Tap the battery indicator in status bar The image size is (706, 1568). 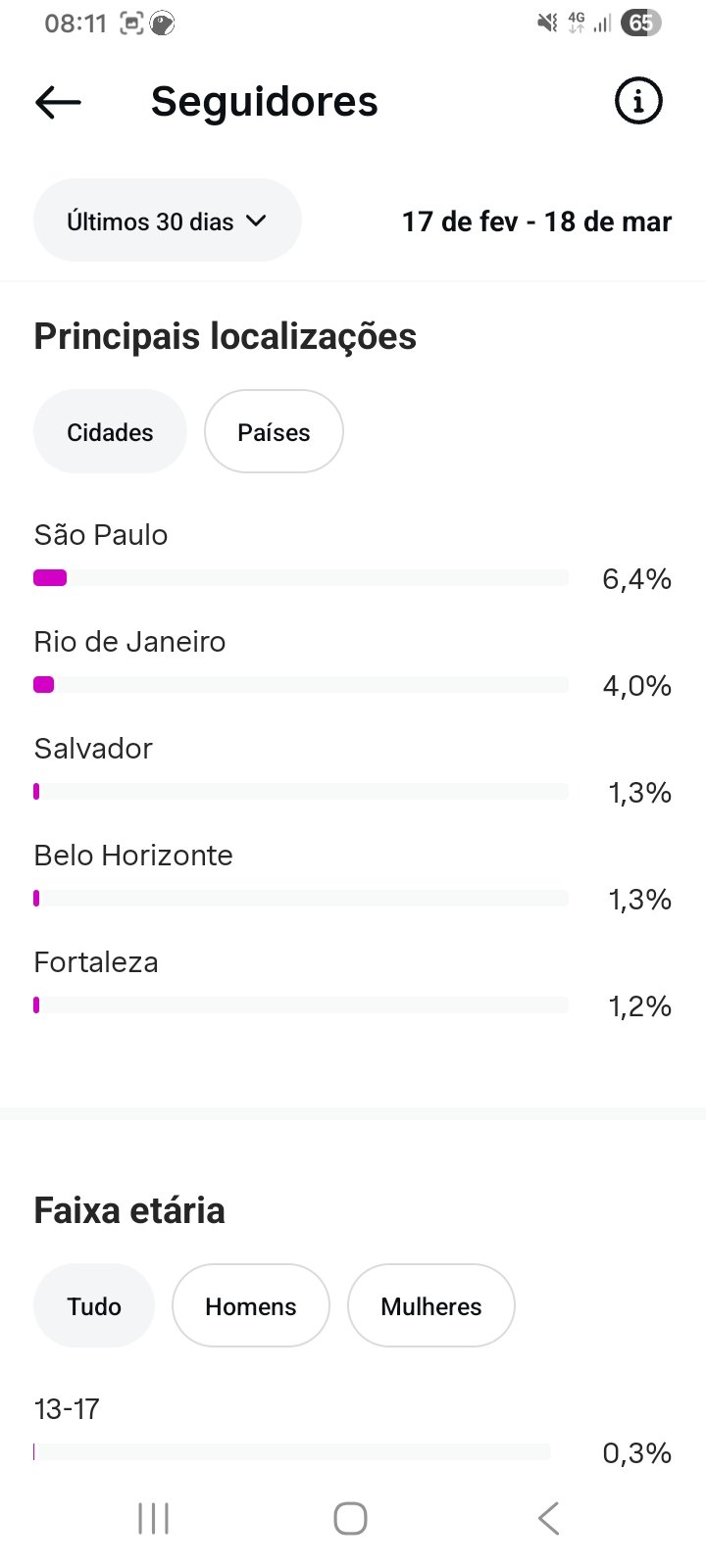(641, 23)
